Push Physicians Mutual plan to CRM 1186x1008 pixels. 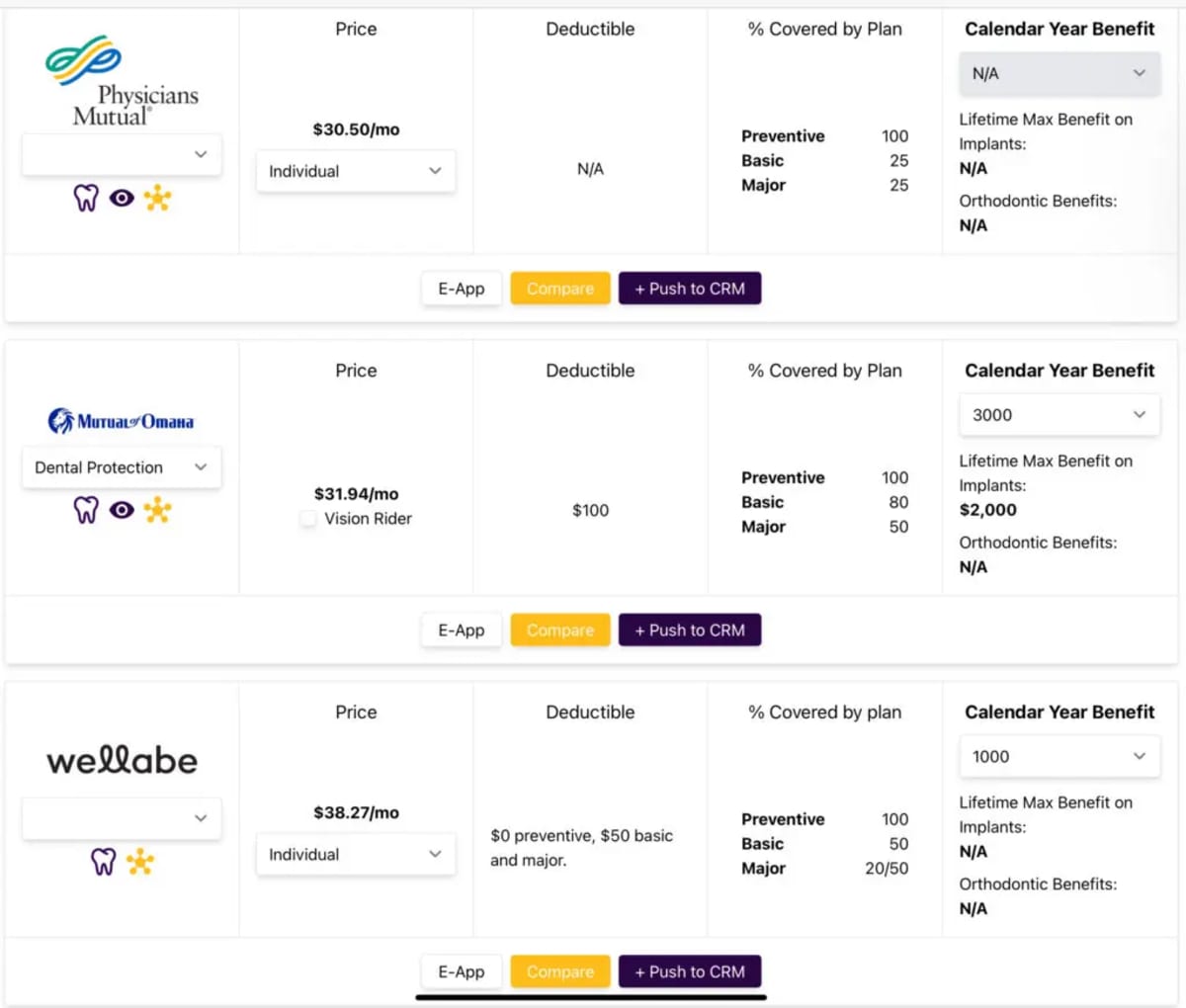[x=690, y=289]
